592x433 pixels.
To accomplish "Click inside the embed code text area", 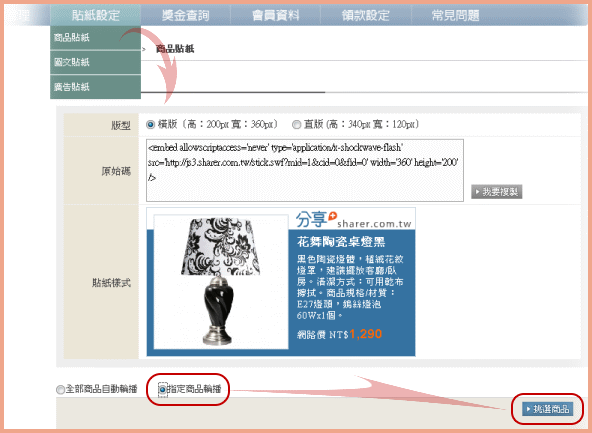I will 305,170.
